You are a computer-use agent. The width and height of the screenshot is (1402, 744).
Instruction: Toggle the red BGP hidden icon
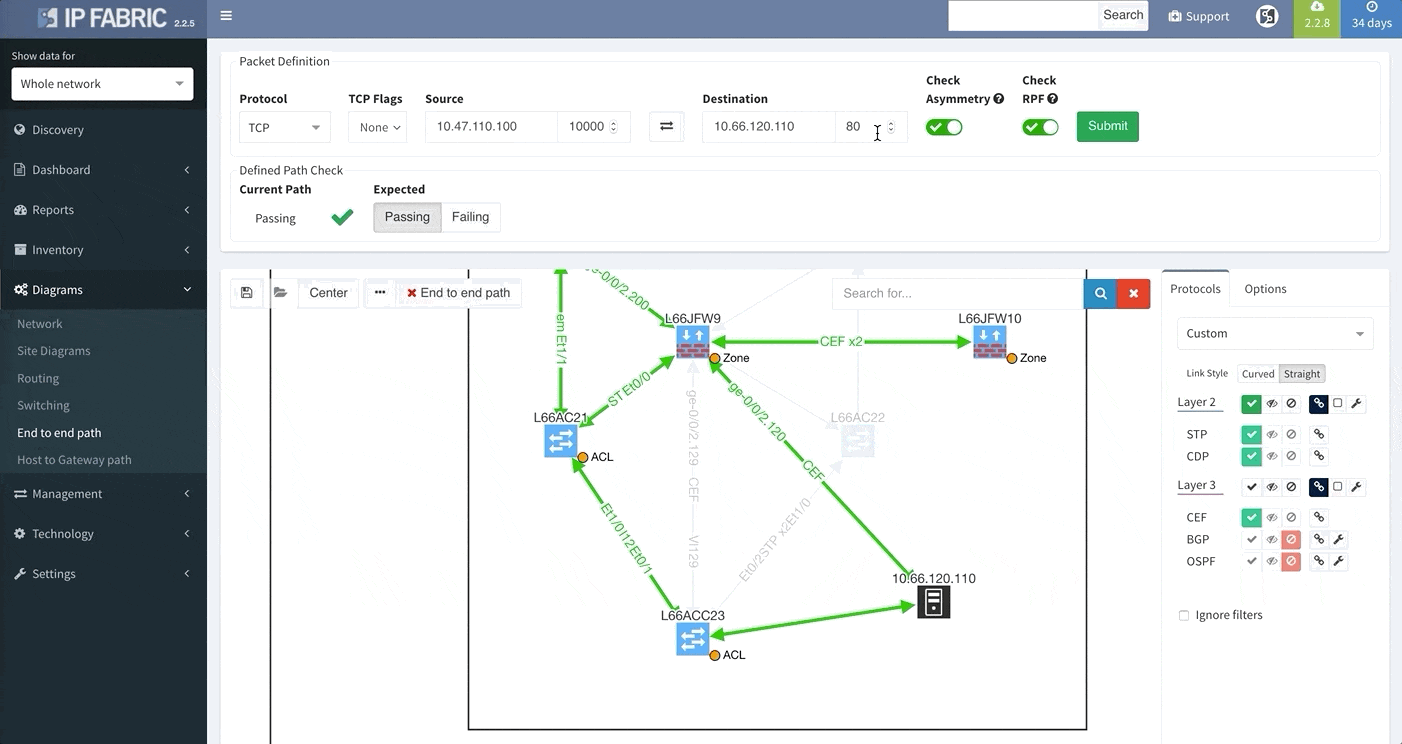[1291, 539]
